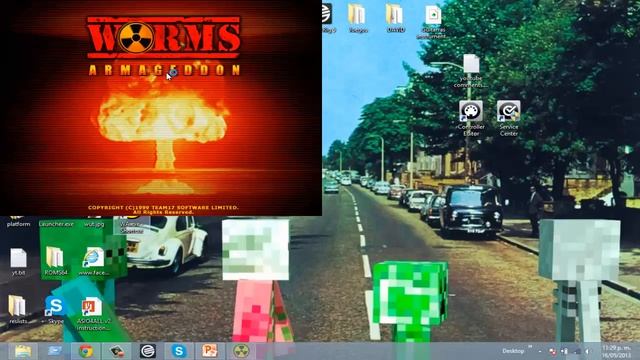Open the striped-circle desktop shortcut beside the game window

pos(328,17)
